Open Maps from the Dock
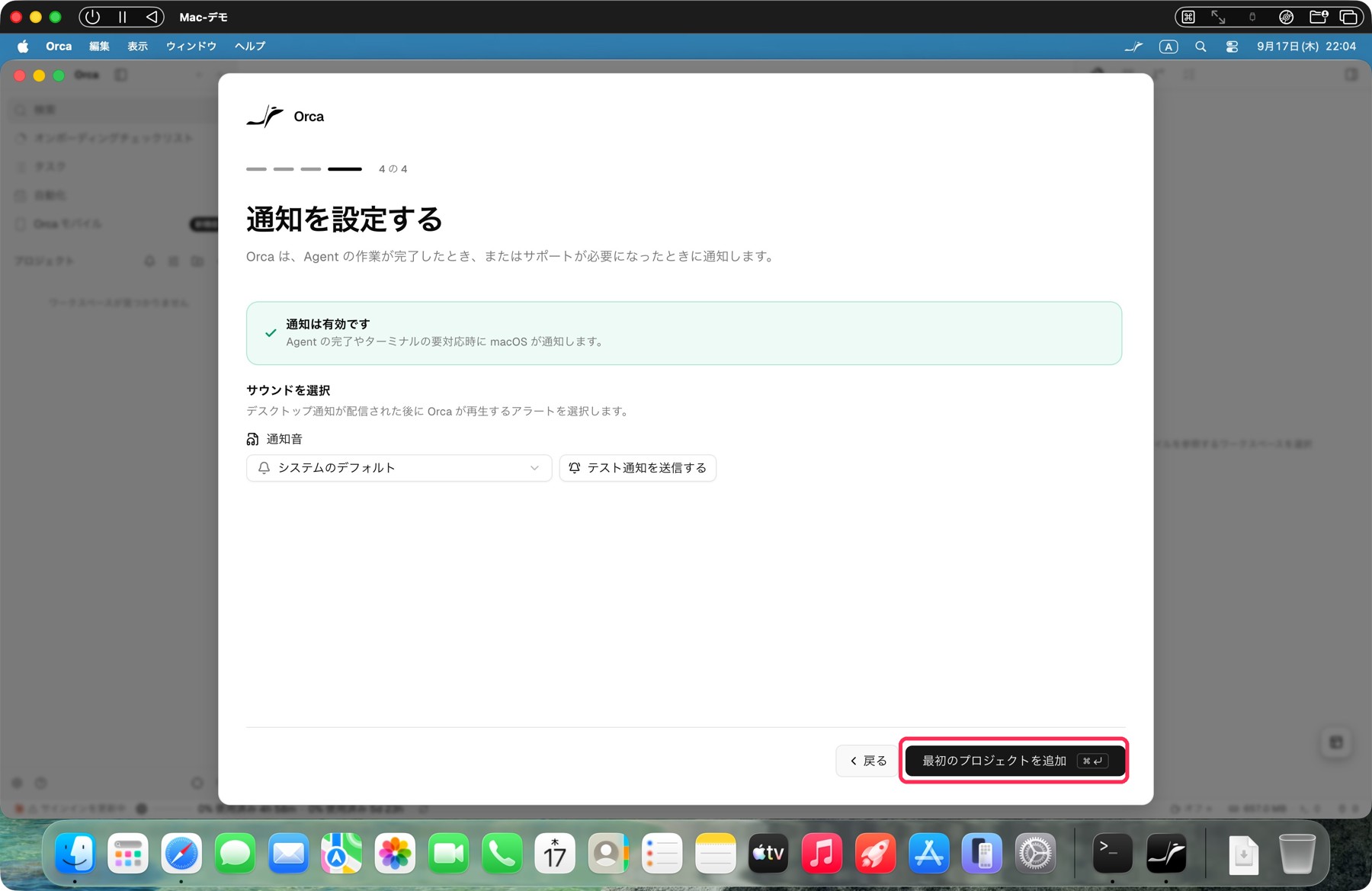Viewport: 1372px width, 891px height. pyautogui.click(x=341, y=854)
